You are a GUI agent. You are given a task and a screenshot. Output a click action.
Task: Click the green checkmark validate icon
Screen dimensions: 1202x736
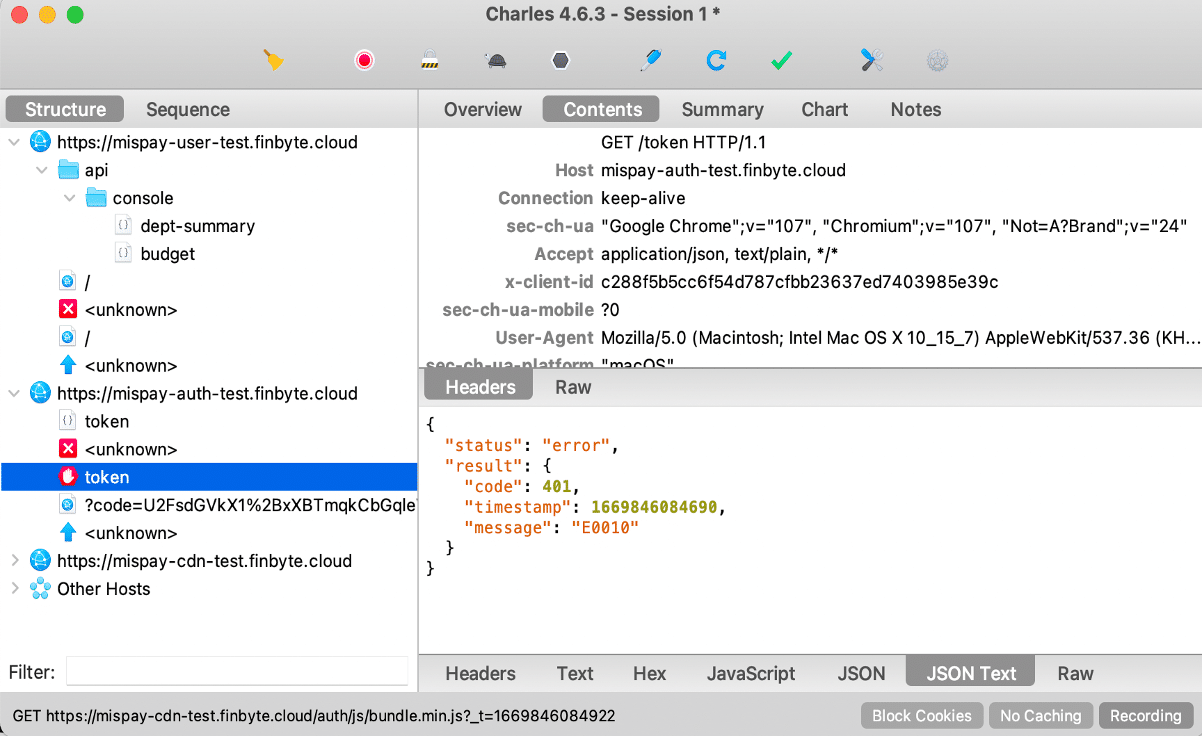coord(782,61)
